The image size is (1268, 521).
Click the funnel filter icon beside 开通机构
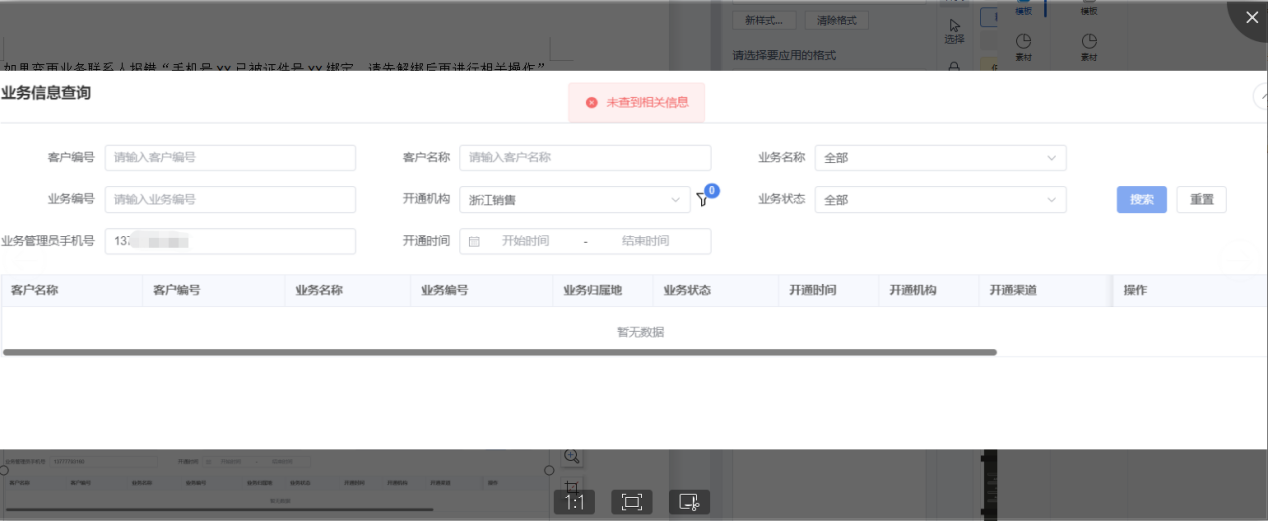pos(702,200)
